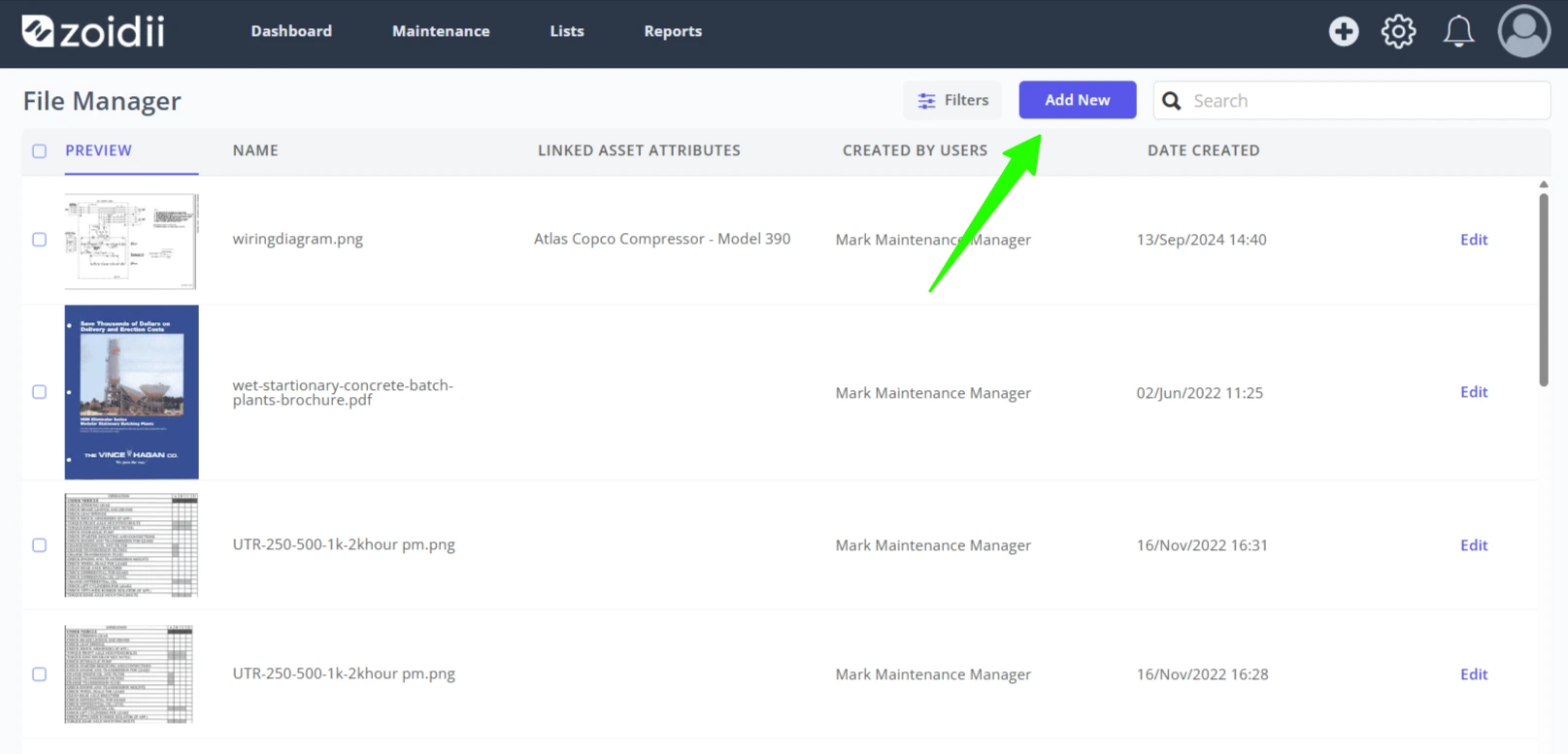This screenshot has width=1568, height=754.
Task: Click the Add New button
Action: point(1078,100)
